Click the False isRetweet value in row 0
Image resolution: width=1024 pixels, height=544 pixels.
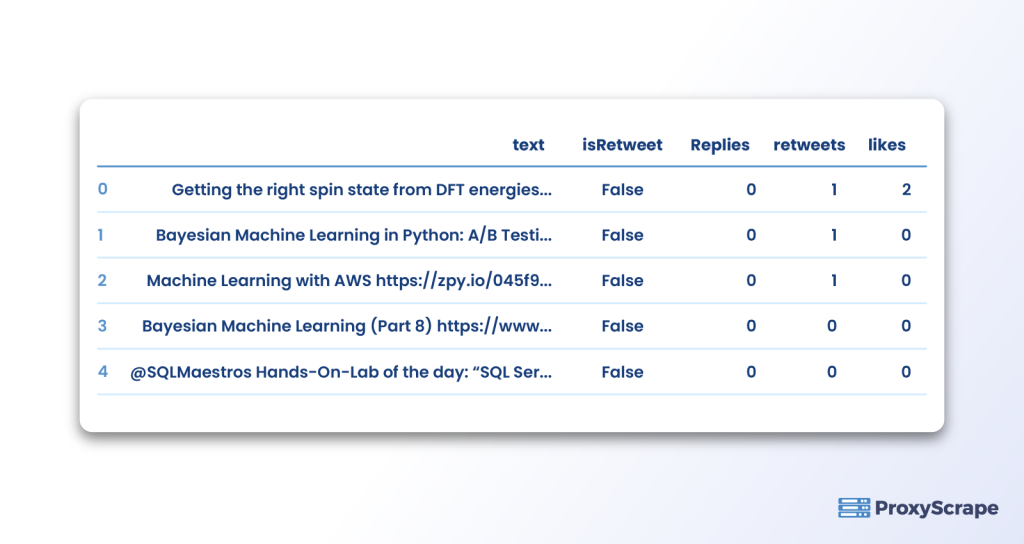click(622, 189)
